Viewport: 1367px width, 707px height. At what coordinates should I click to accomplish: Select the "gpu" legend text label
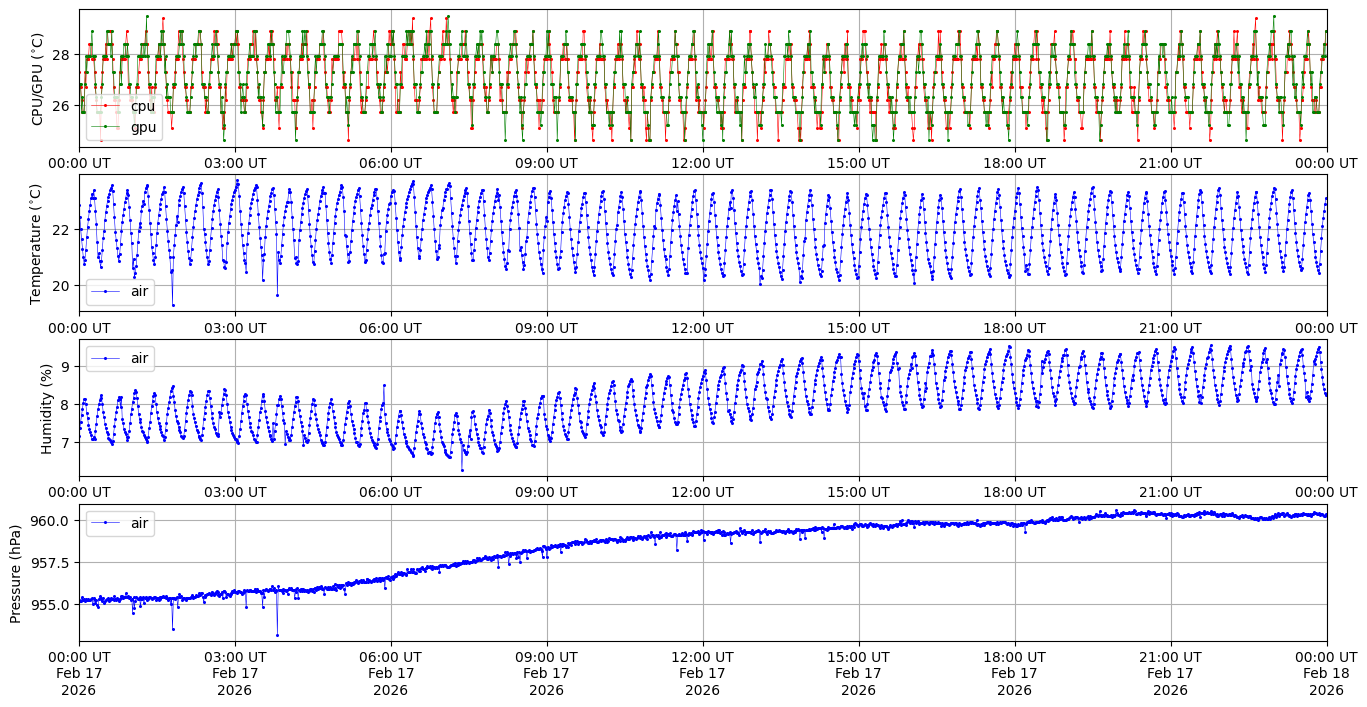pos(143,127)
